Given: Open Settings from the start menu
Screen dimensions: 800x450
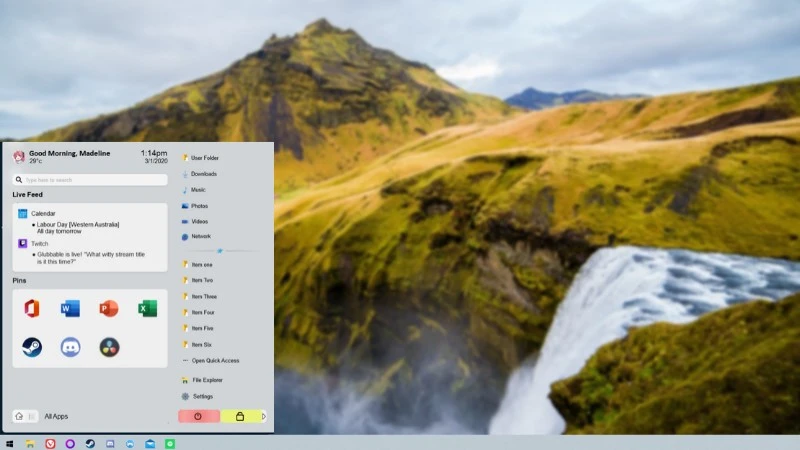Looking at the screenshot, I should click(x=197, y=396).
